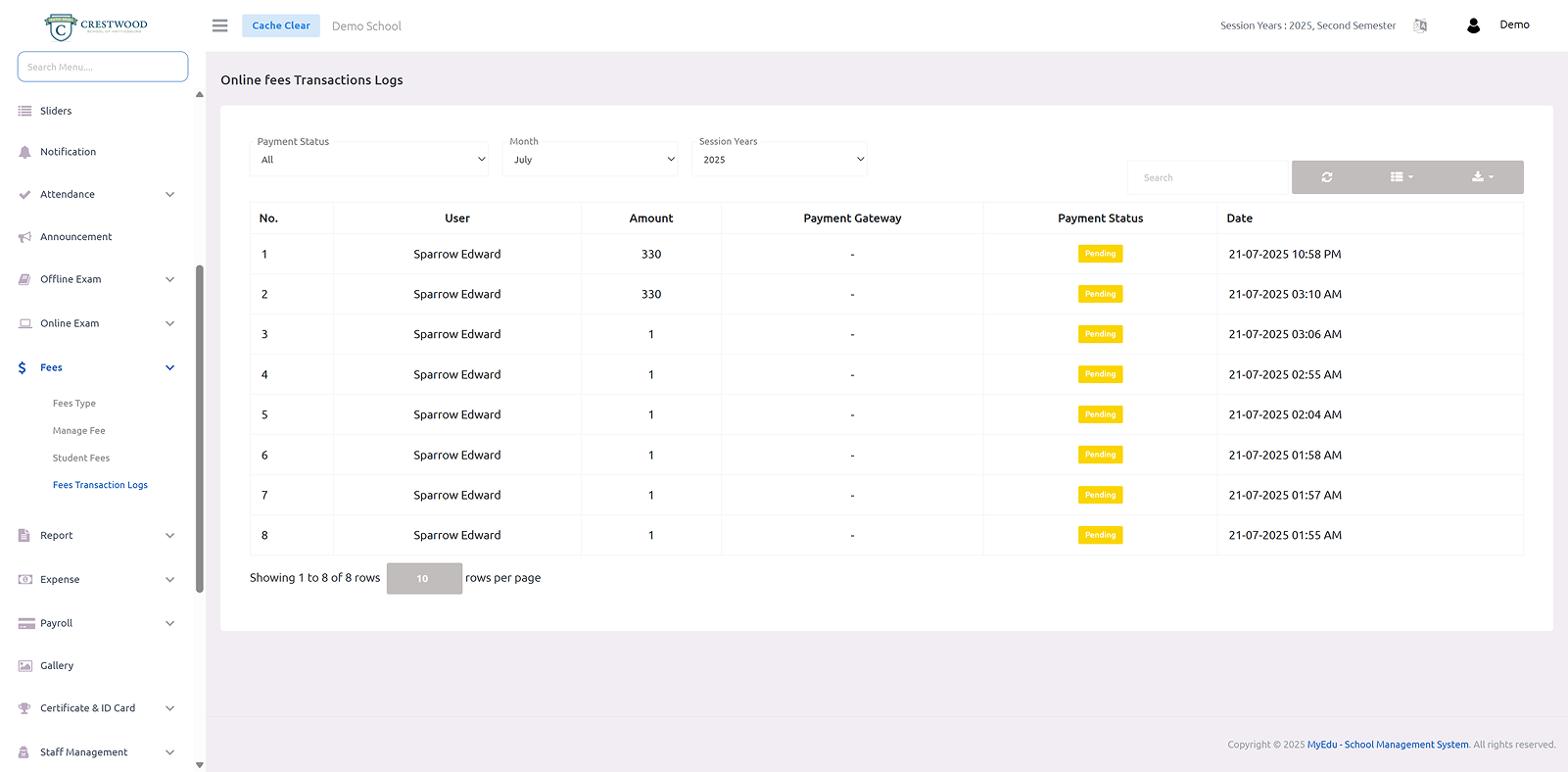Click the hamburger menu toggle icon
The width and height of the screenshot is (1568, 772).
pyautogui.click(x=219, y=25)
